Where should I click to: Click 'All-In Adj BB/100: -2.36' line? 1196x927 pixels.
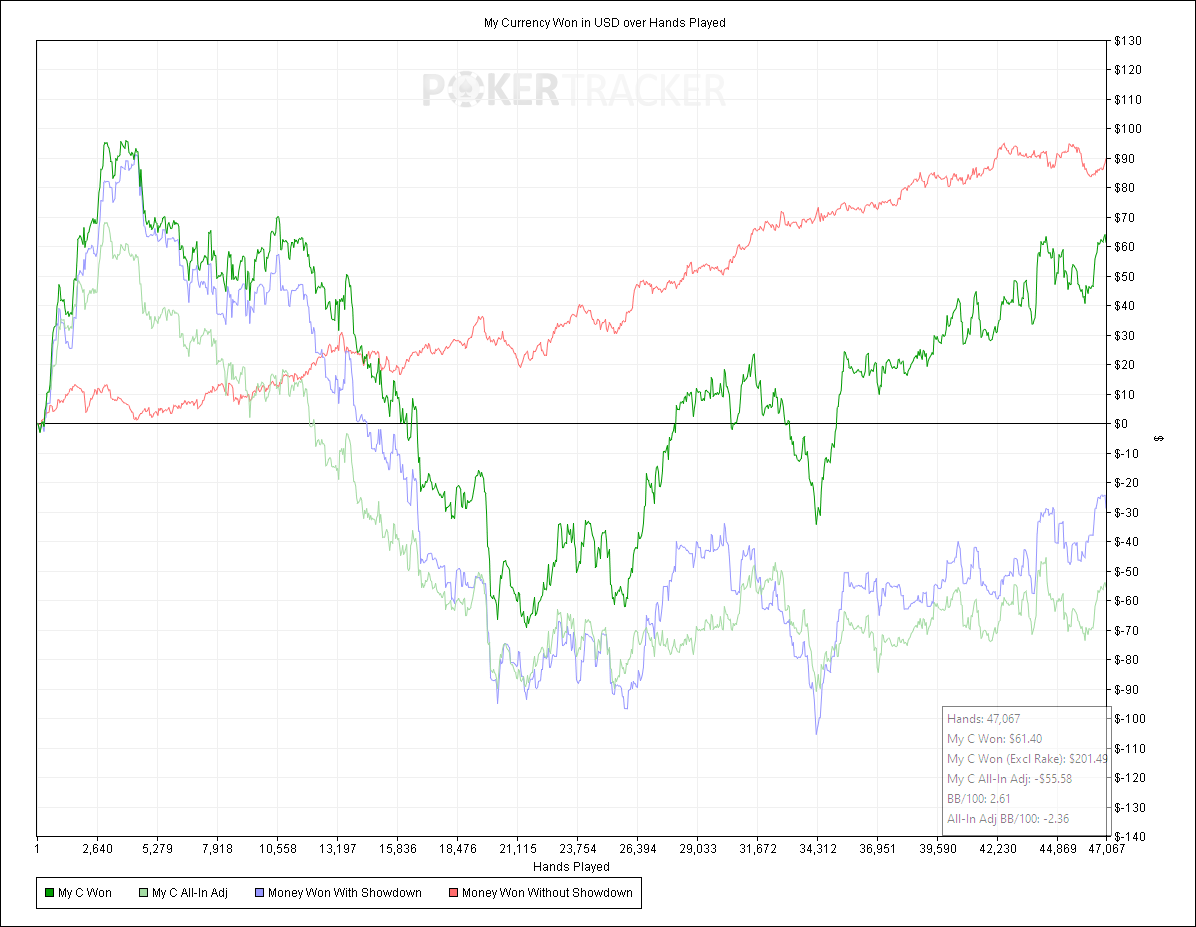[x=1008, y=819]
